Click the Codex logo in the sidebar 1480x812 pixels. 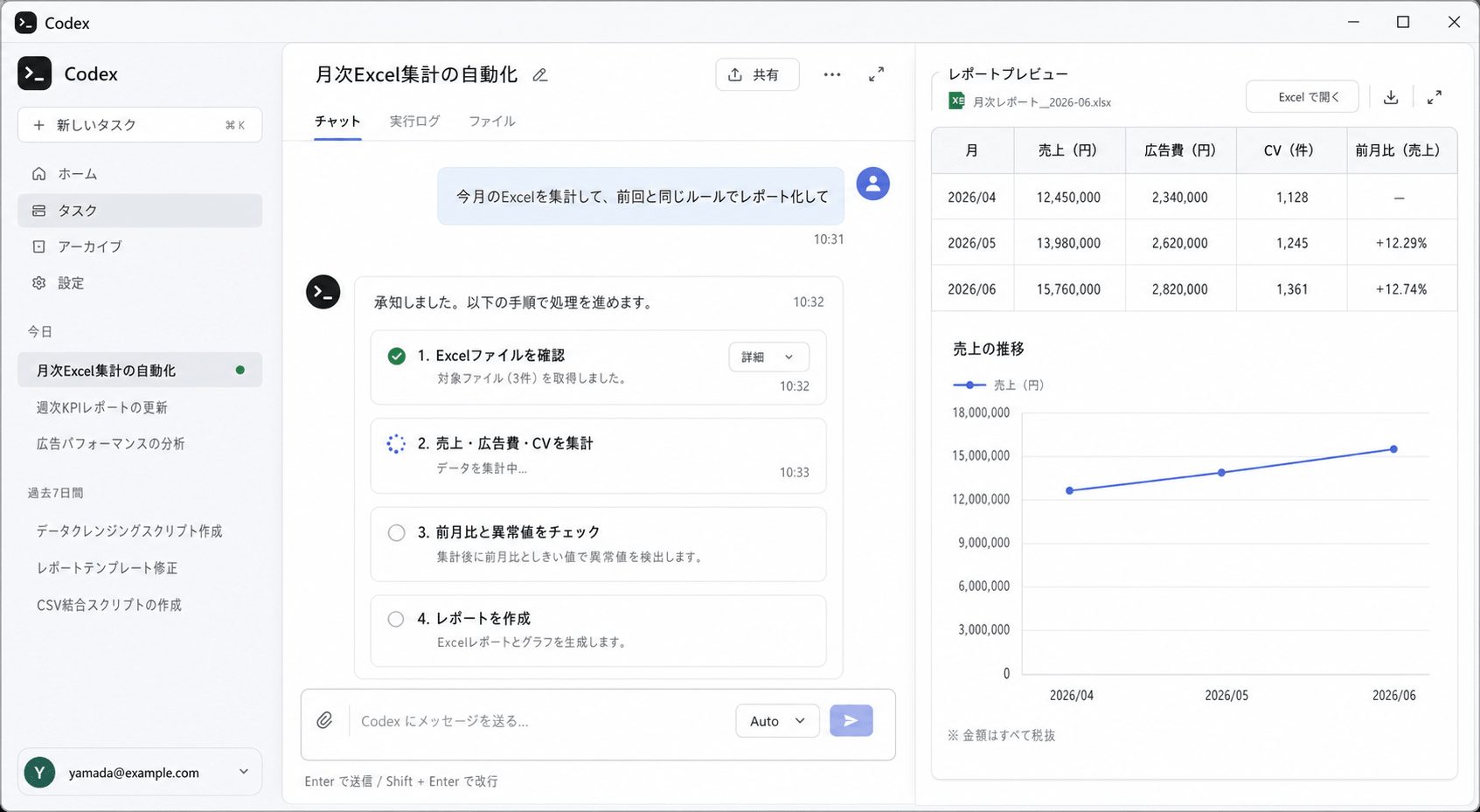tap(34, 73)
